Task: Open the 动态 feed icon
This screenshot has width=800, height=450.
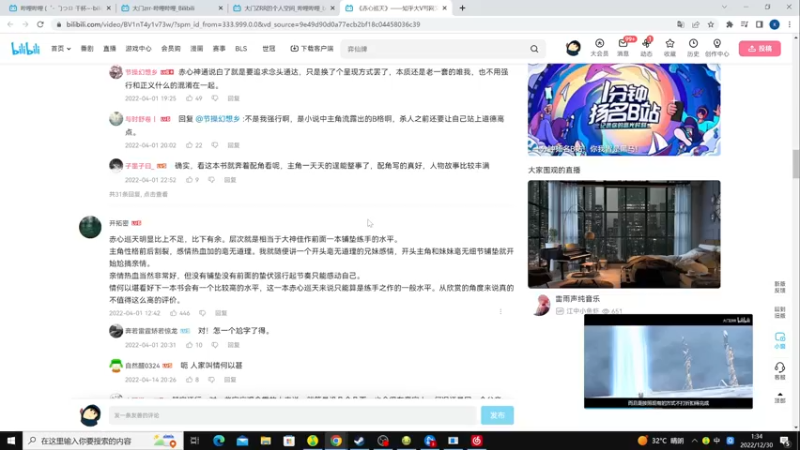Action: tap(646, 47)
